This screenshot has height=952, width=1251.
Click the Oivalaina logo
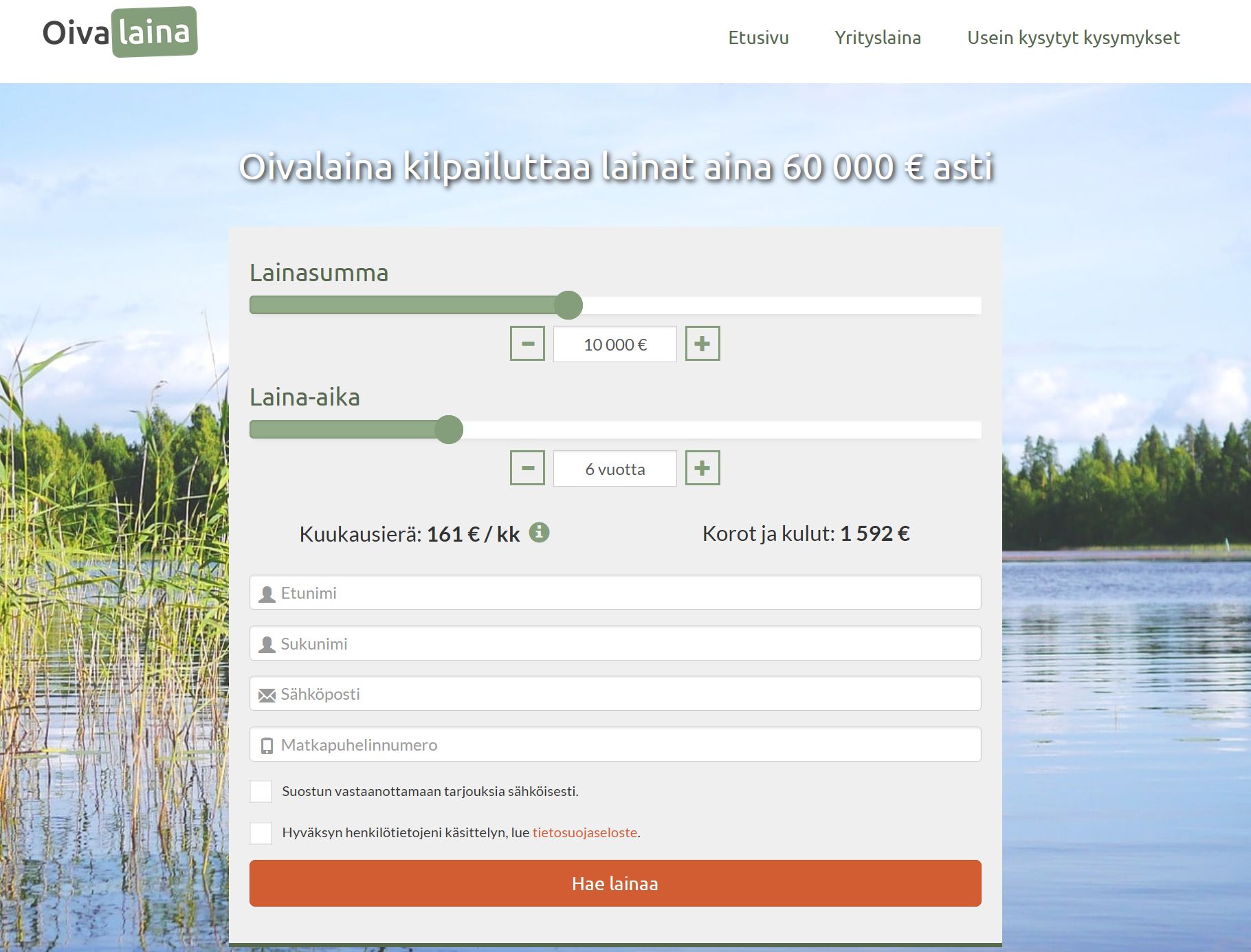click(x=120, y=32)
